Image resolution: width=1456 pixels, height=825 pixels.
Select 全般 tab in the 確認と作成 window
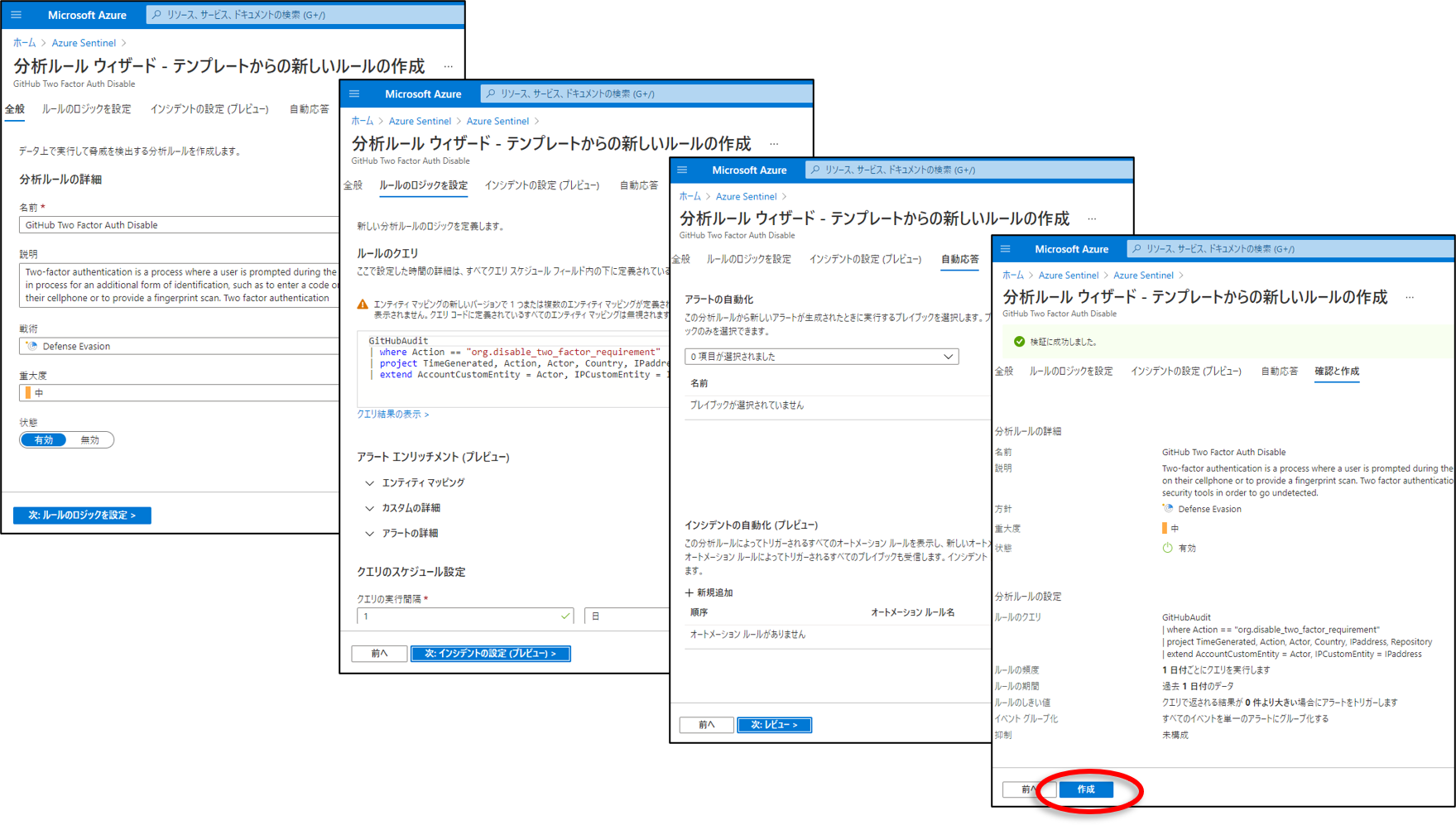(1004, 372)
